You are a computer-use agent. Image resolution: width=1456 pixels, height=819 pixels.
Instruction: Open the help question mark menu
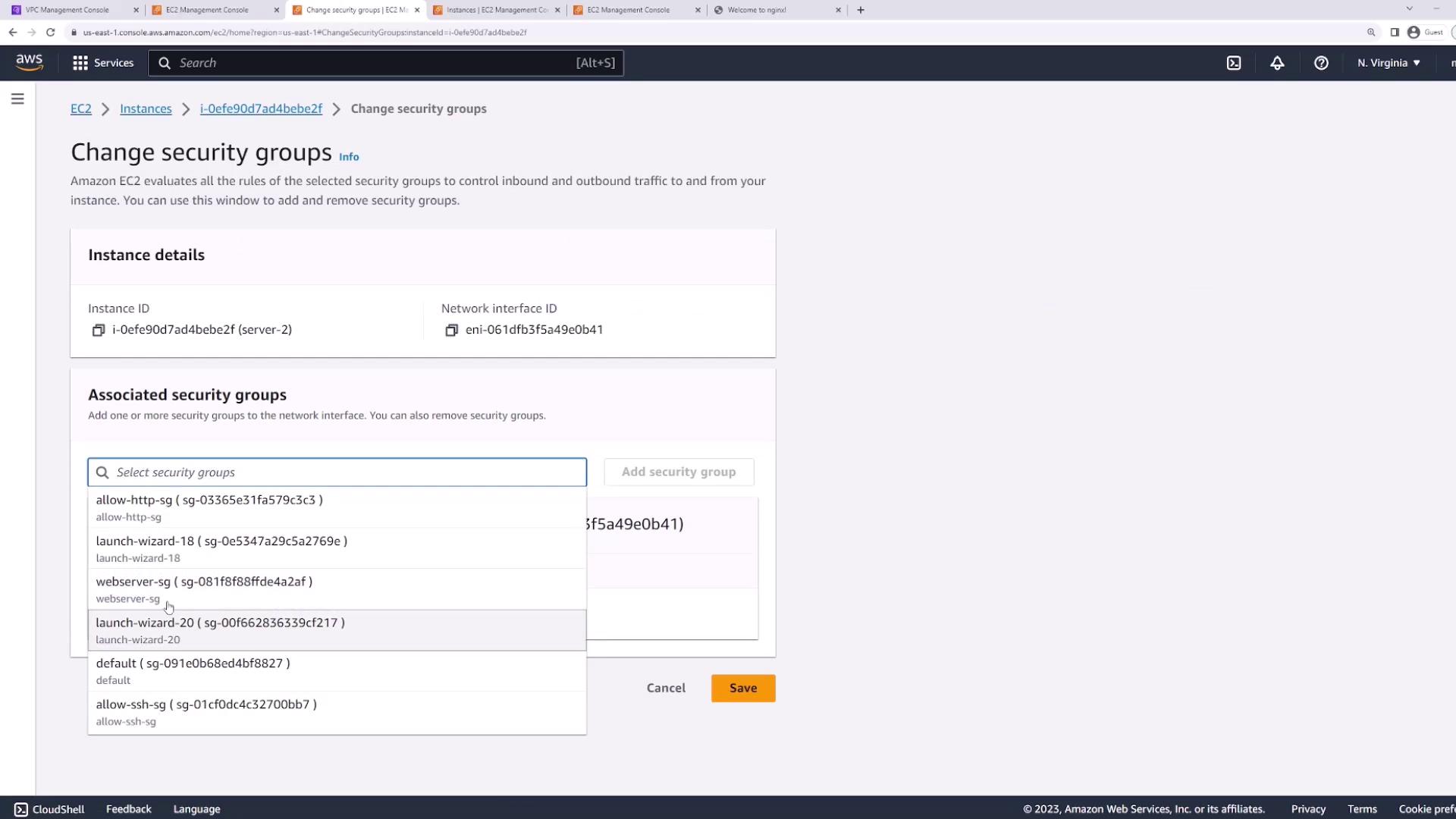point(1321,63)
